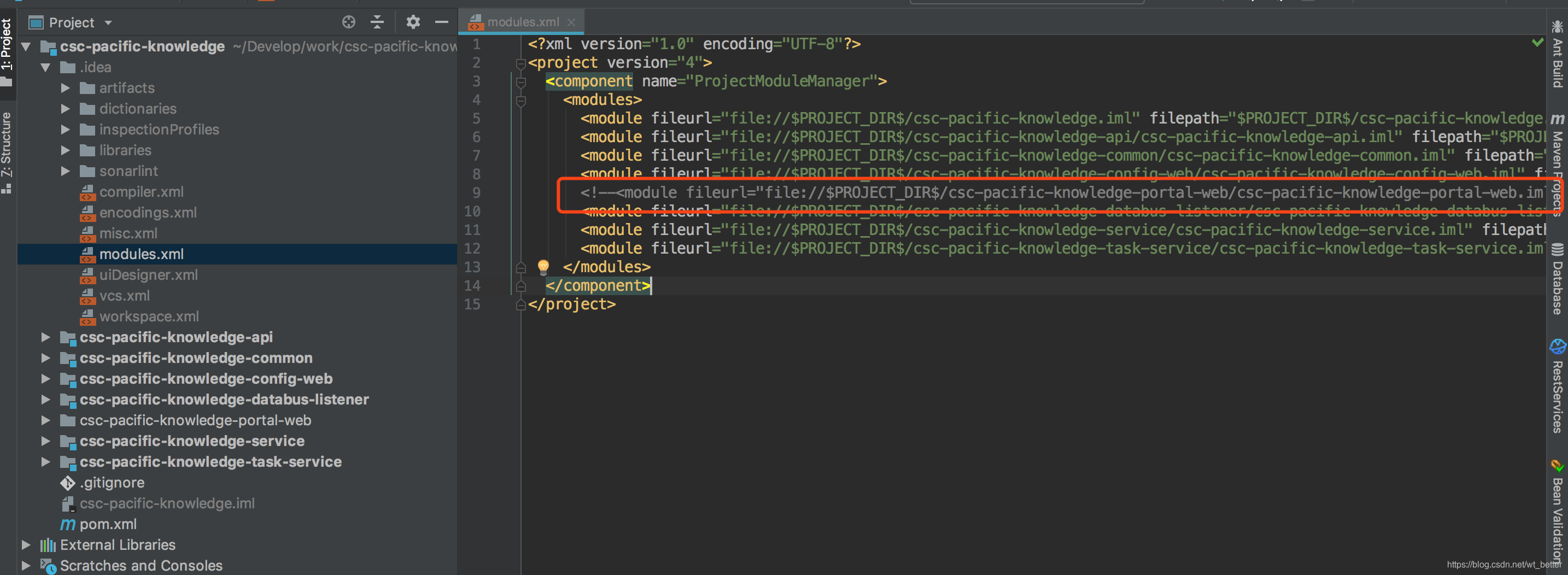Hide the Project panel with minimize icon

pyautogui.click(x=441, y=22)
